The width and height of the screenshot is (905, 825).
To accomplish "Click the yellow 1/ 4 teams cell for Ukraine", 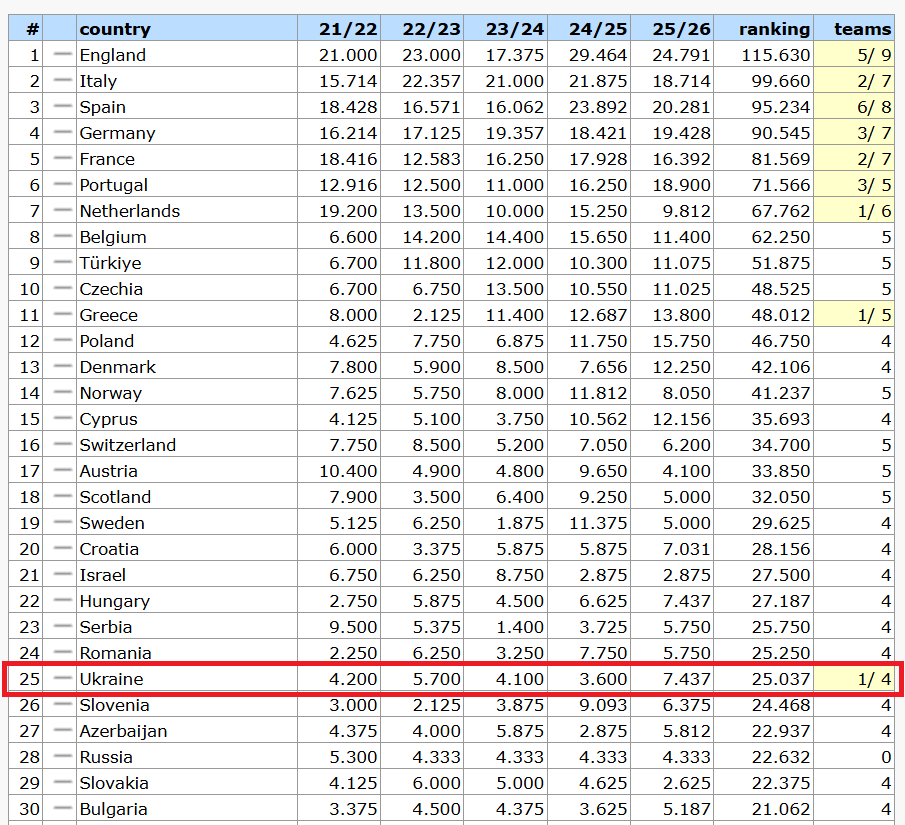I will tap(854, 679).
